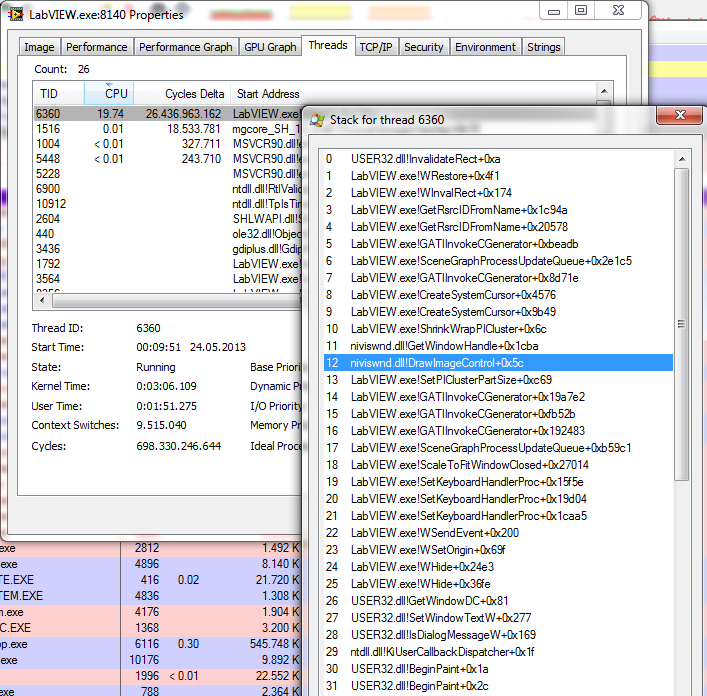
Task: Select thread 3436 gdiplus.dll row
Action: [169, 248]
